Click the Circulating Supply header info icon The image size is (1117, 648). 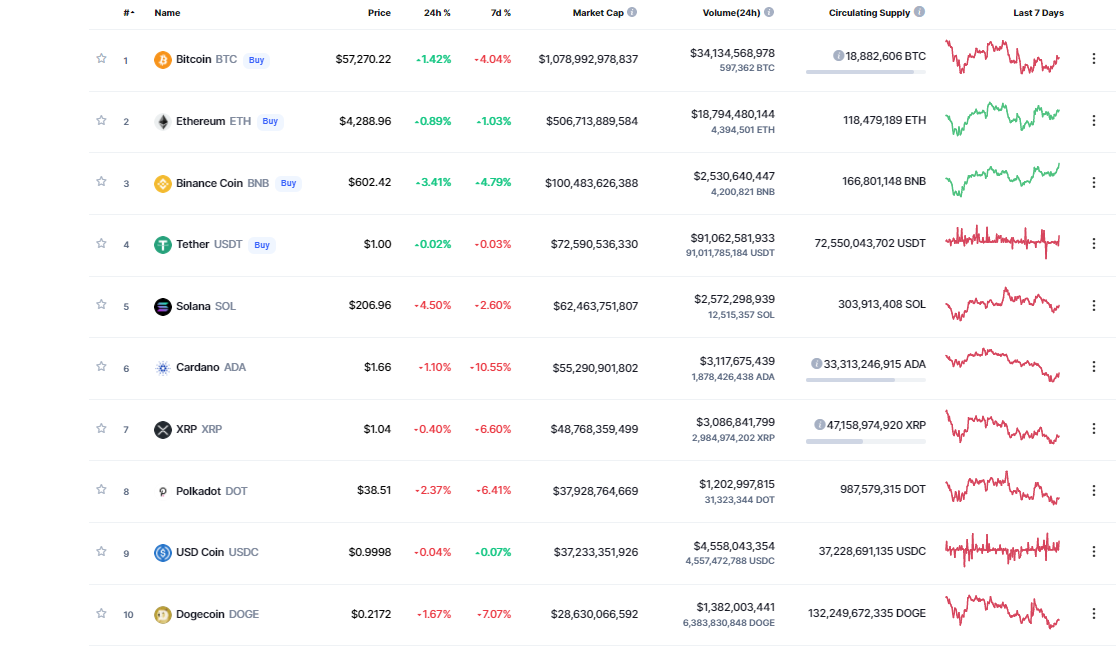[x=920, y=11]
